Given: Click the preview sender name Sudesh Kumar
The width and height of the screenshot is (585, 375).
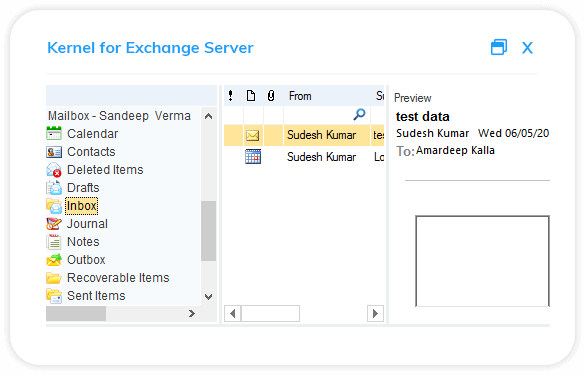Looking at the screenshot, I should tap(432, 133).
